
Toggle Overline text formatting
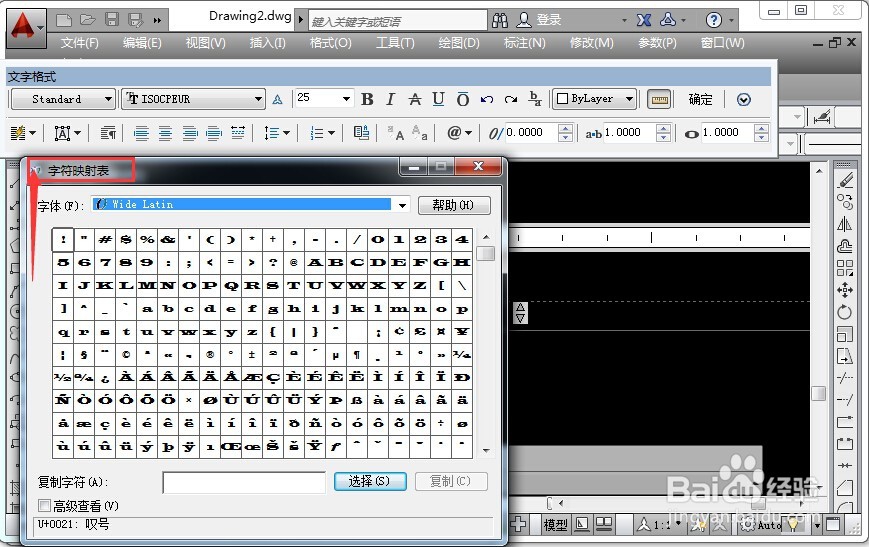click(463, 99)
